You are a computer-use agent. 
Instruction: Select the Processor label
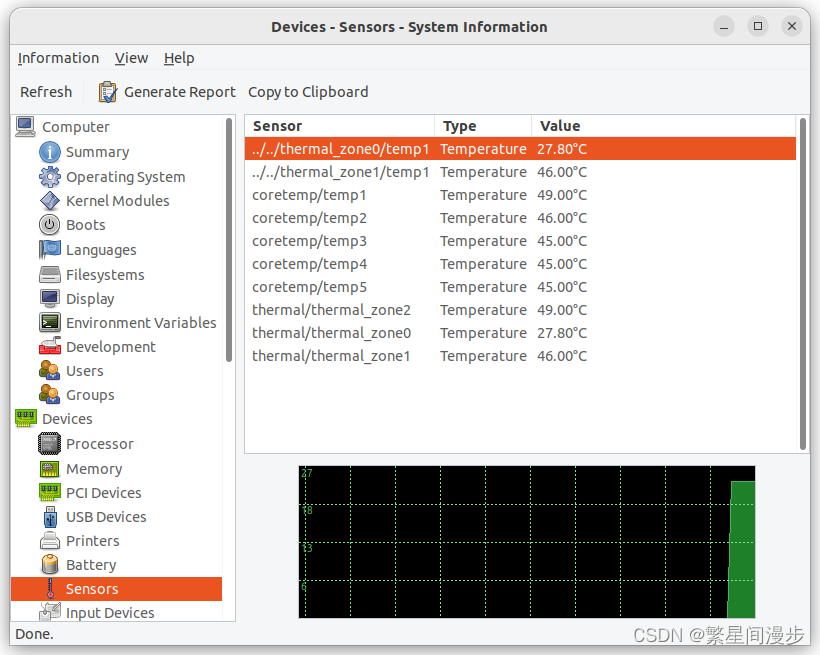coord(100,444)
